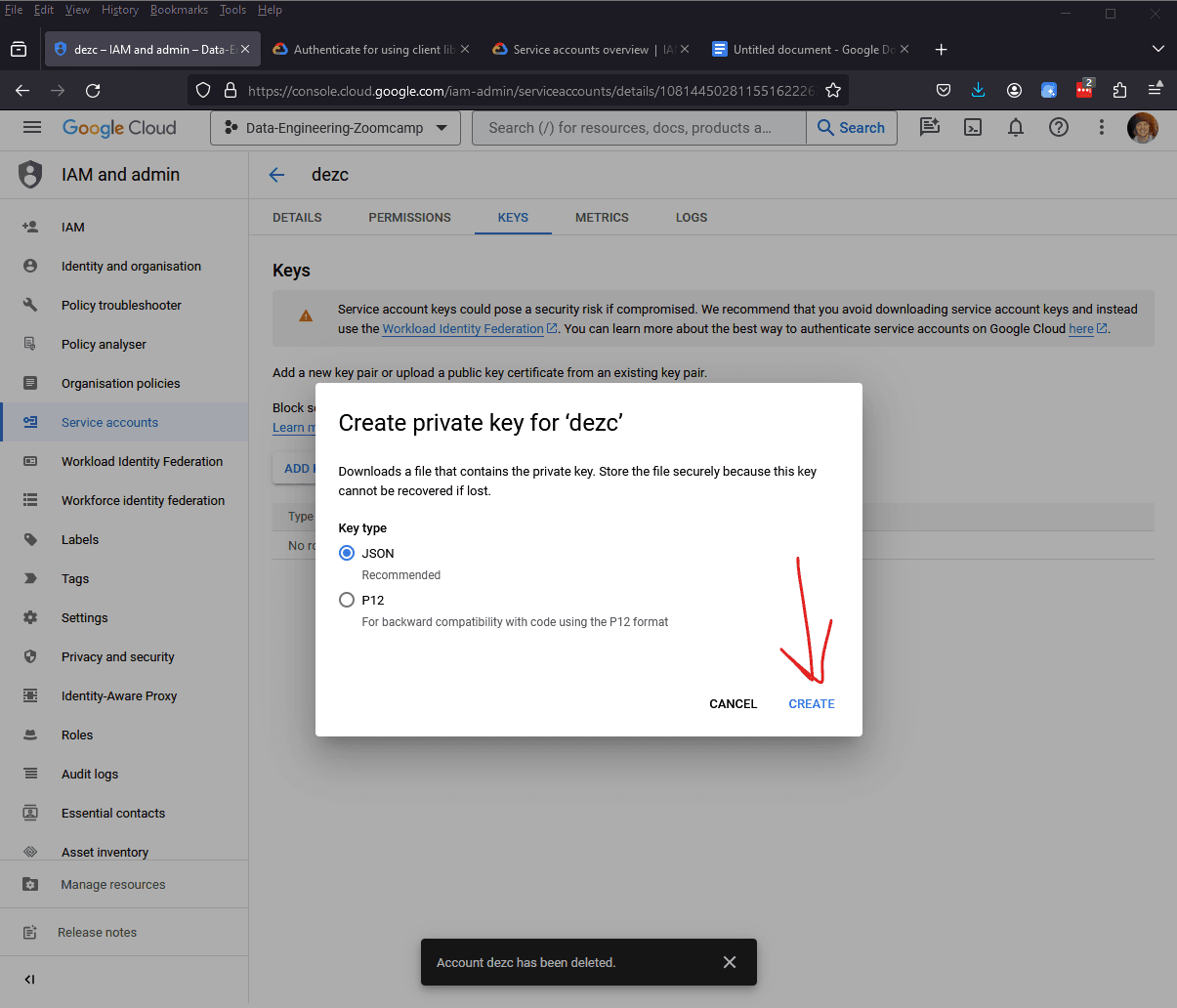Select the KEYS tab
This screenshot has width=1177, height=1008.
pos(513,218)
